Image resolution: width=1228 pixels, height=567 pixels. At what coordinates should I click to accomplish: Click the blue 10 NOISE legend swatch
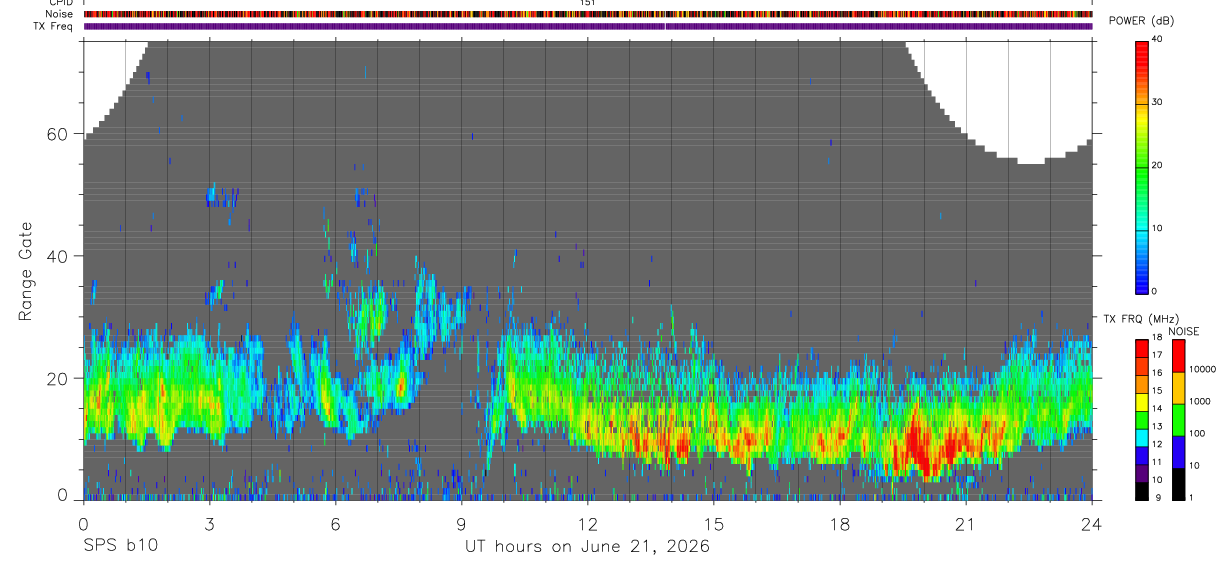click(x=1177, y=452)
